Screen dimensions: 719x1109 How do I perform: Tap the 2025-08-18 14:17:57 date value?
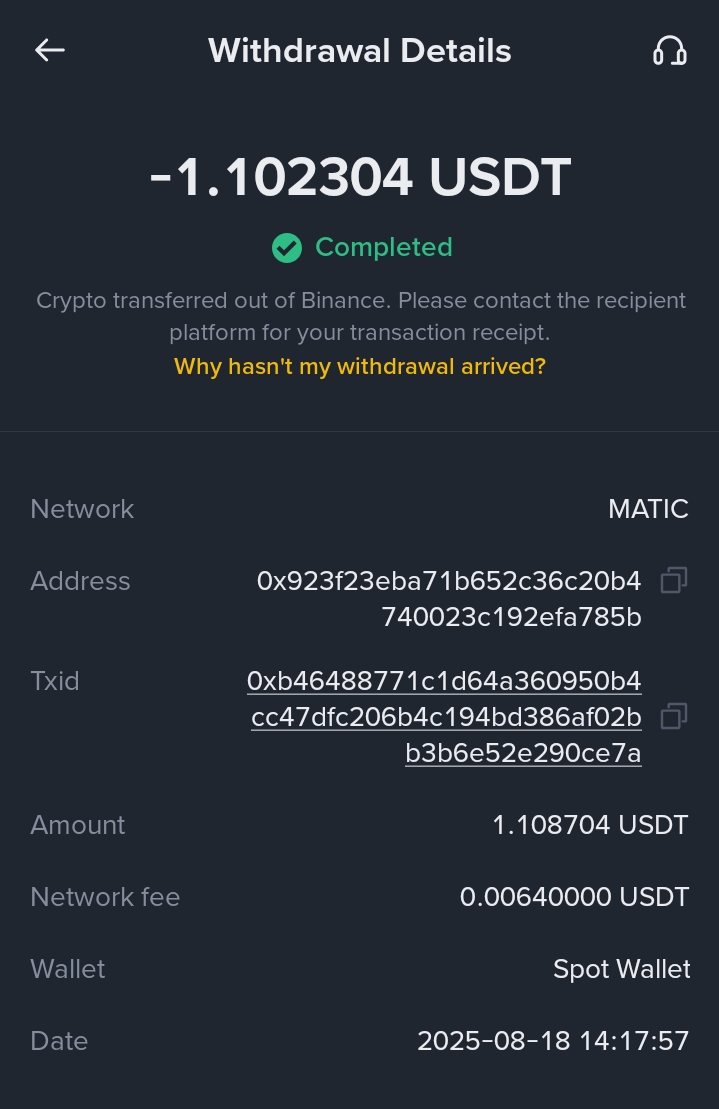point(553,1041)
